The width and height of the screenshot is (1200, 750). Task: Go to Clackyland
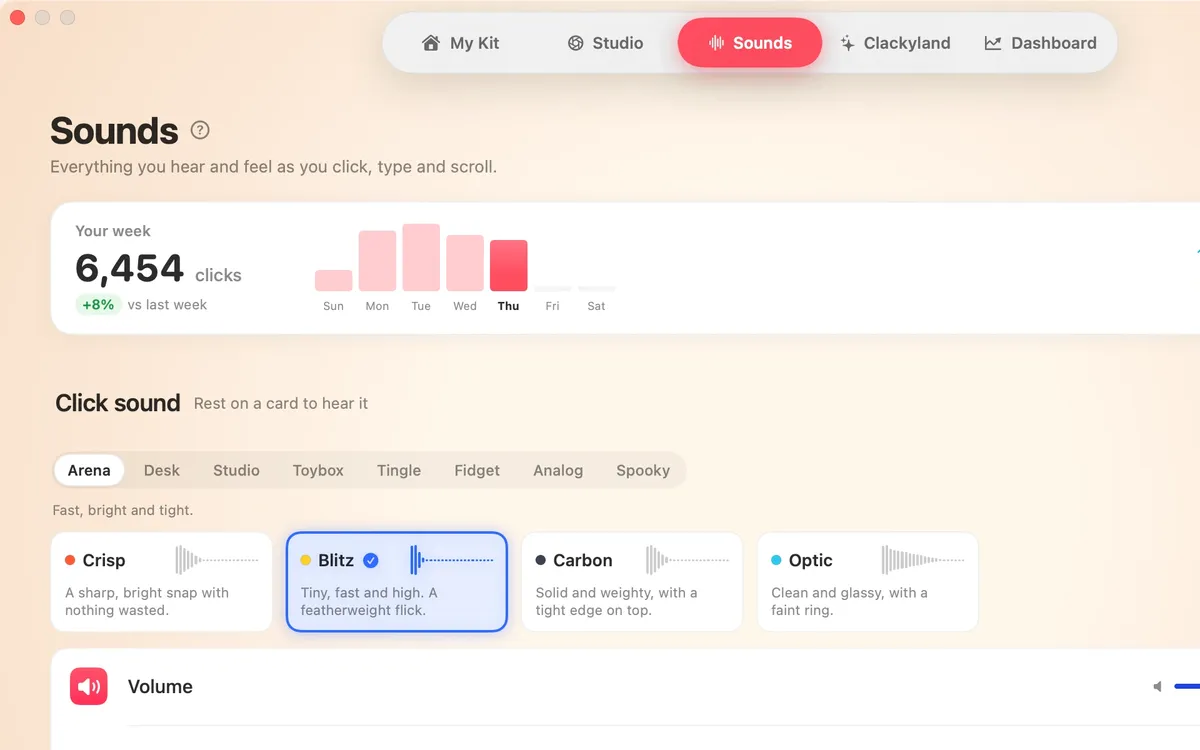[x=895, y=43]
